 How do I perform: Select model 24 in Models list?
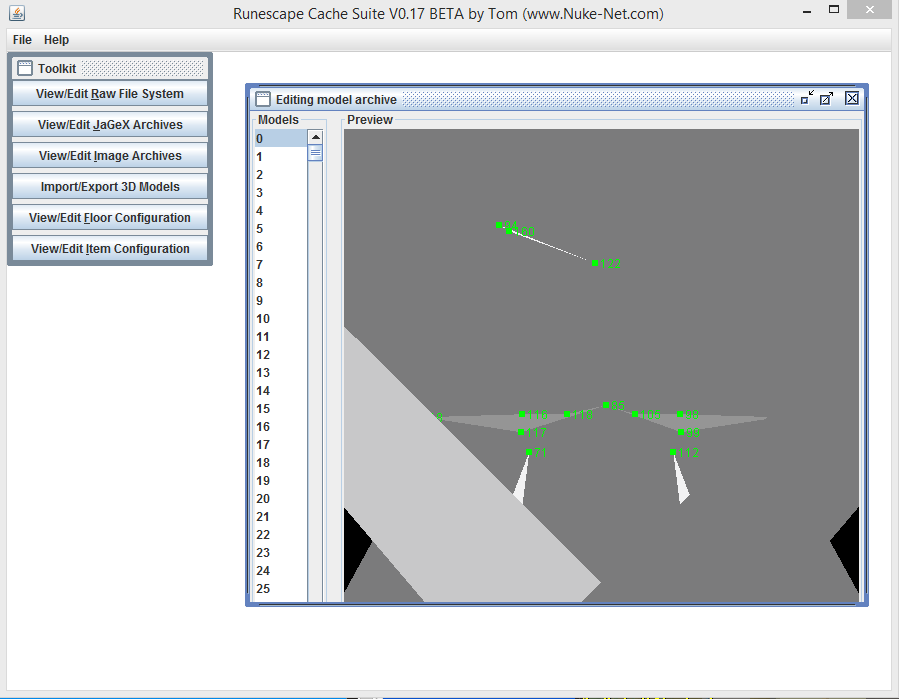coord(281,571)
